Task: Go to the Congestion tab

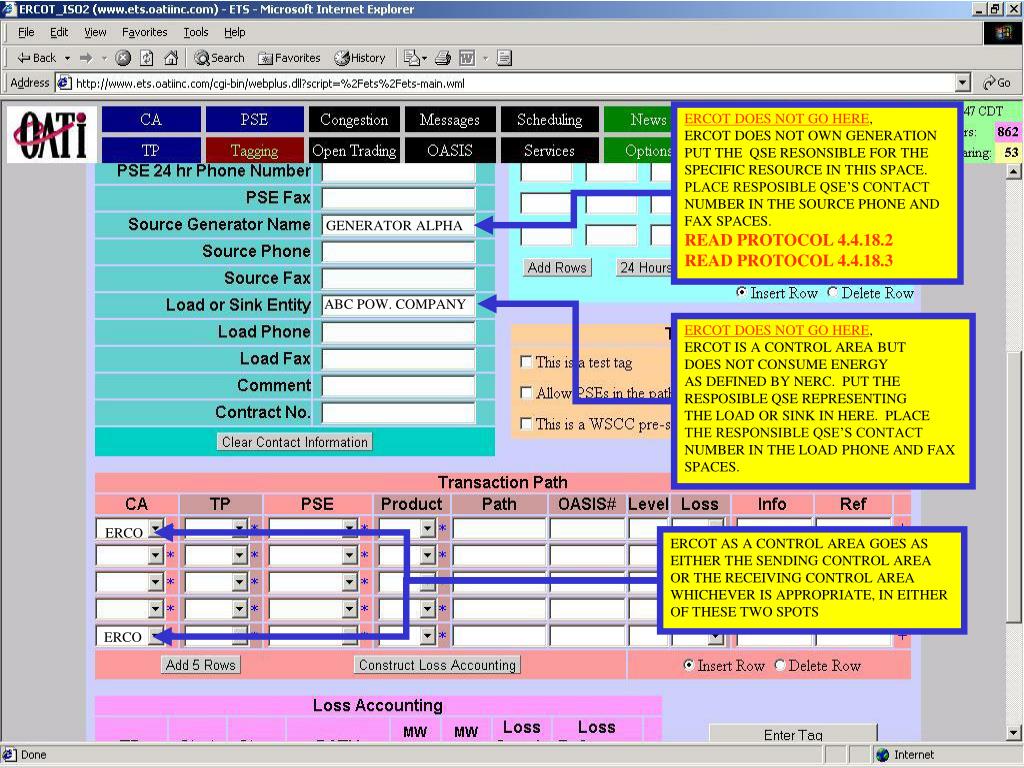Action: 354,120
